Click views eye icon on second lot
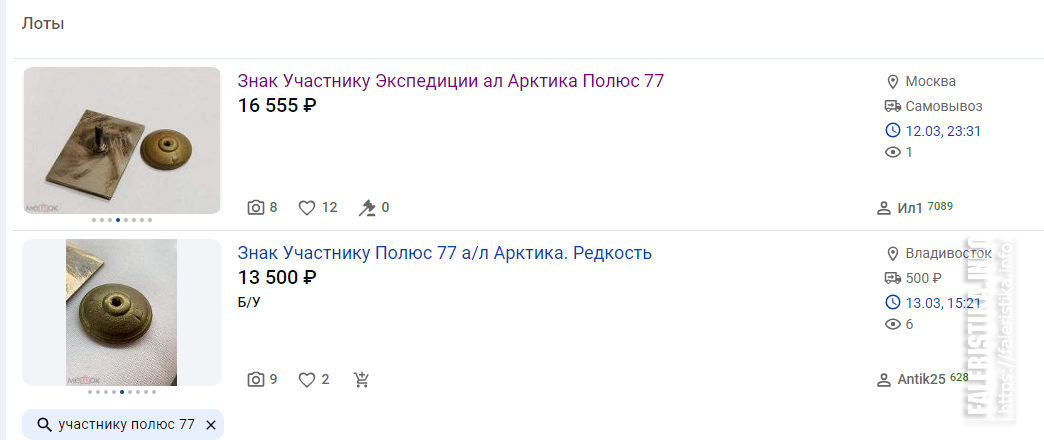This screenshot has width=1044, height=440. click(x=893, y=324)
